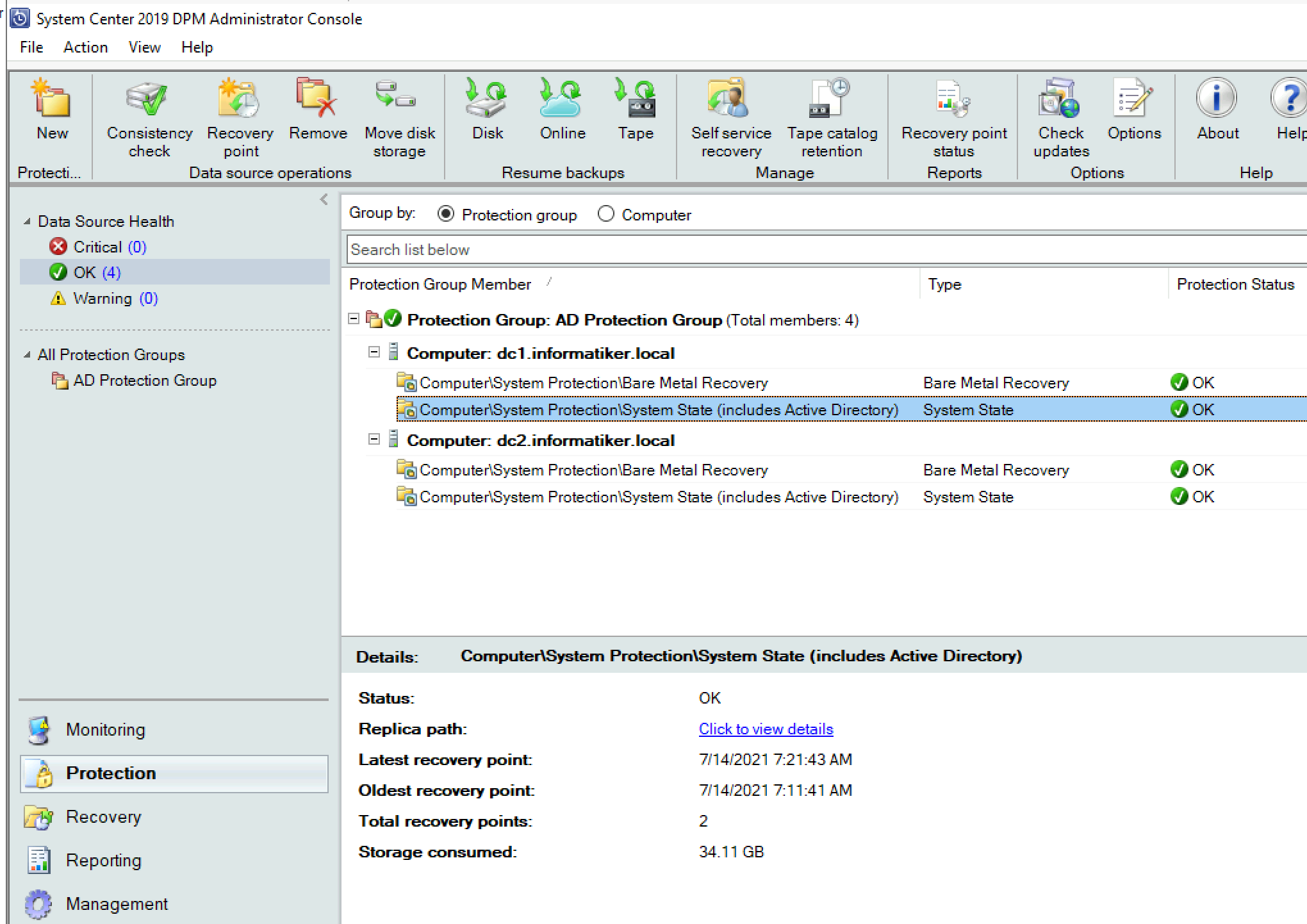Click Oldest recovery point 7:11:41 AM value
This screenshot has width=1307, height=924.
point(775,790)
